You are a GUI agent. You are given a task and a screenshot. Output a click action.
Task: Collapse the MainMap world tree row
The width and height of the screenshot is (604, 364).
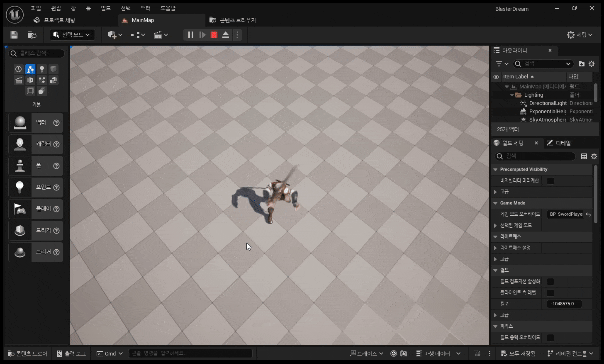click(x=507, y=87)
